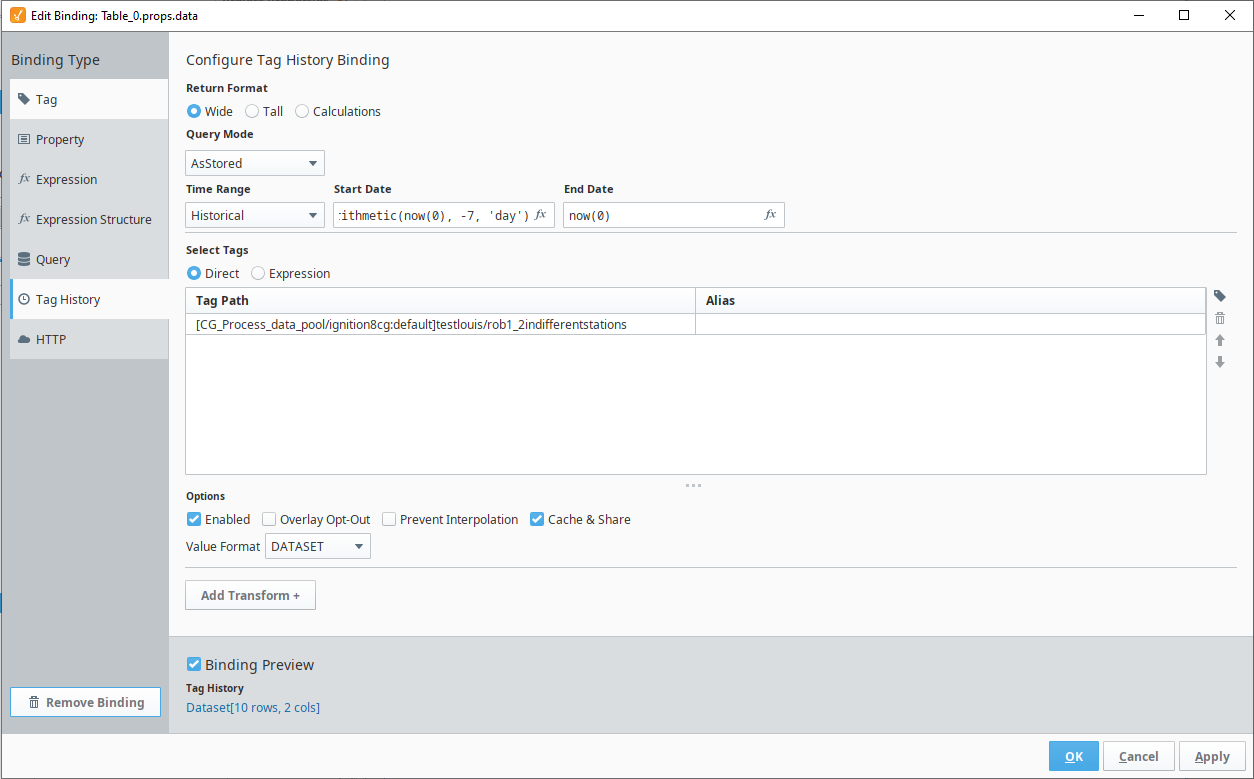Select the Expression Structure binding type
This screenshot has width=1254, height=779.
coord(89,219)
